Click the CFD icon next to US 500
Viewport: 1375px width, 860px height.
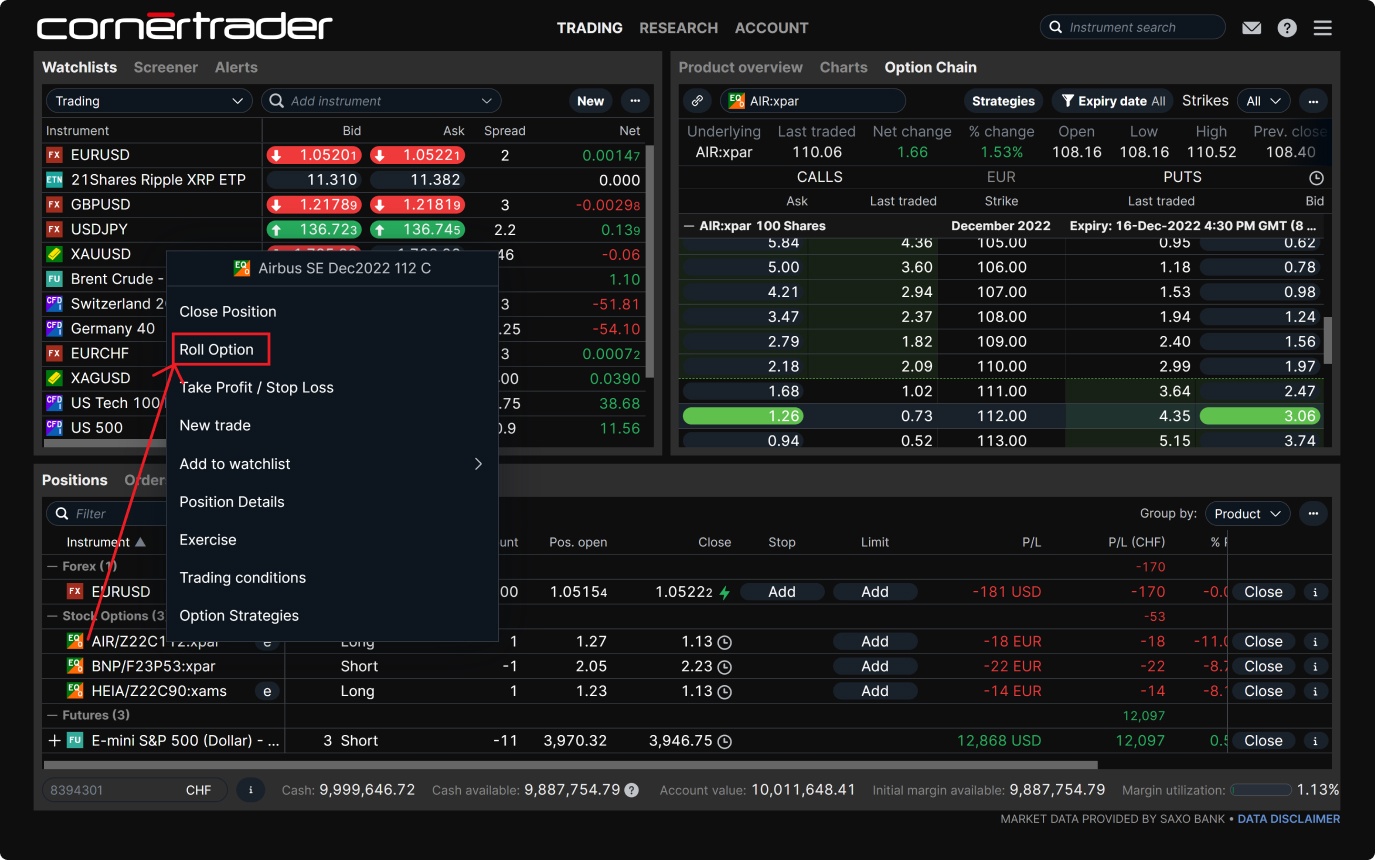55,427
